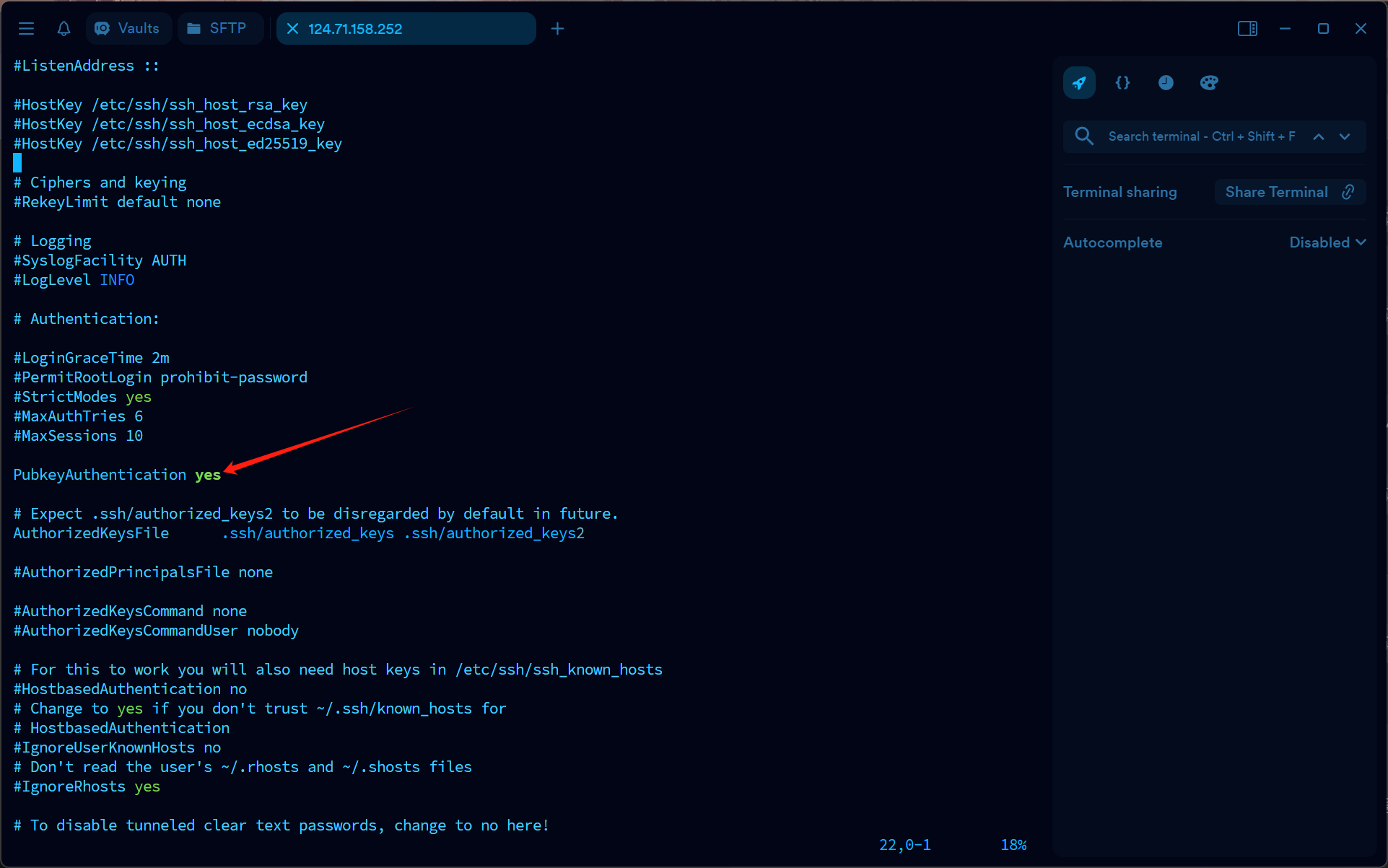Click the Share Terminal button

coord(1276,192)
